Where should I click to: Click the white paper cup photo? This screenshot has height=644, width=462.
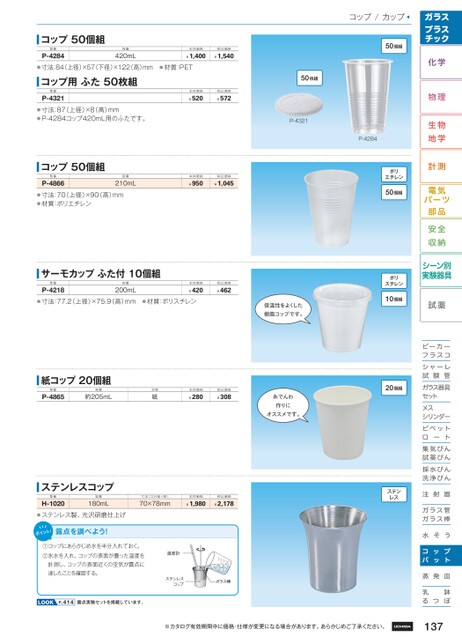point(342,422)
